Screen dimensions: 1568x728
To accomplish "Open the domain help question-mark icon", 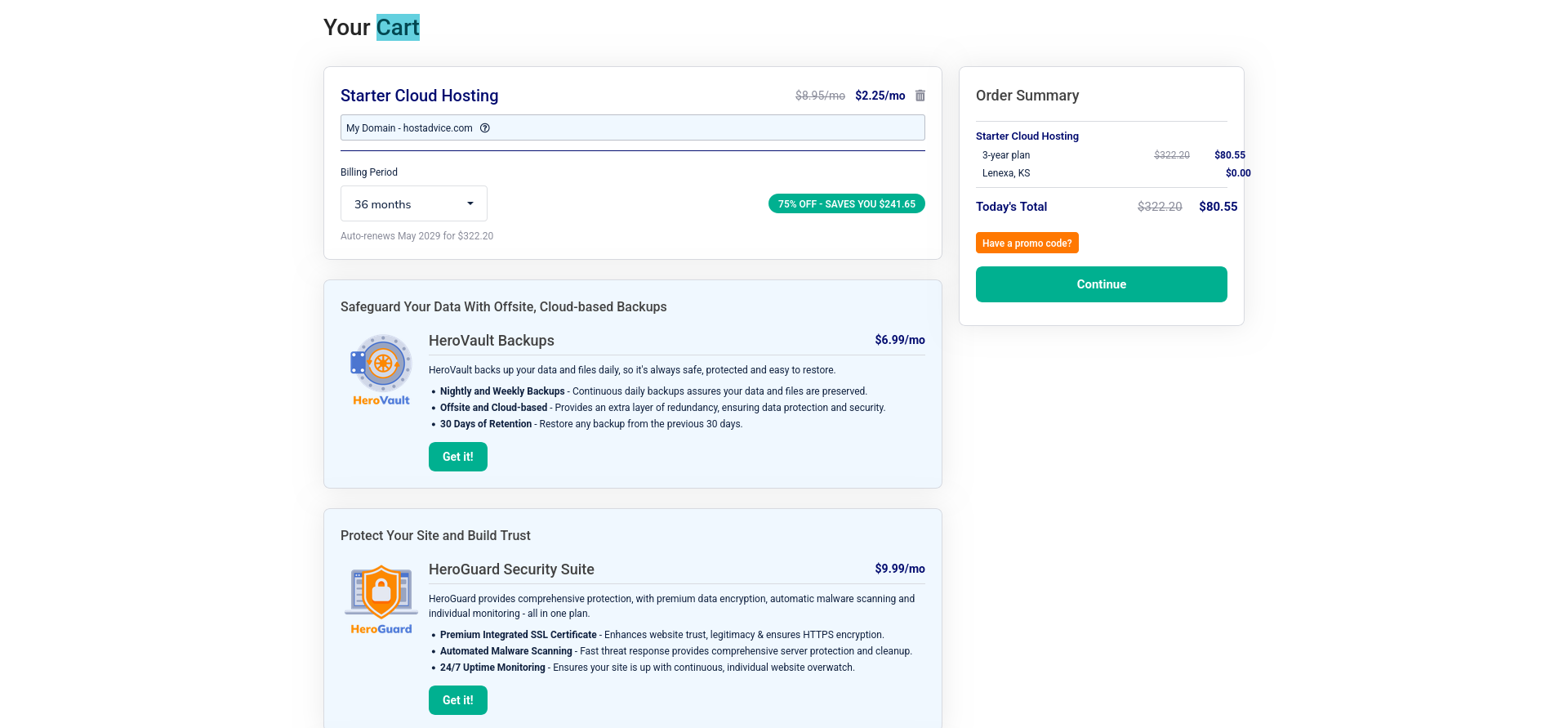I will tap(485, 128).
